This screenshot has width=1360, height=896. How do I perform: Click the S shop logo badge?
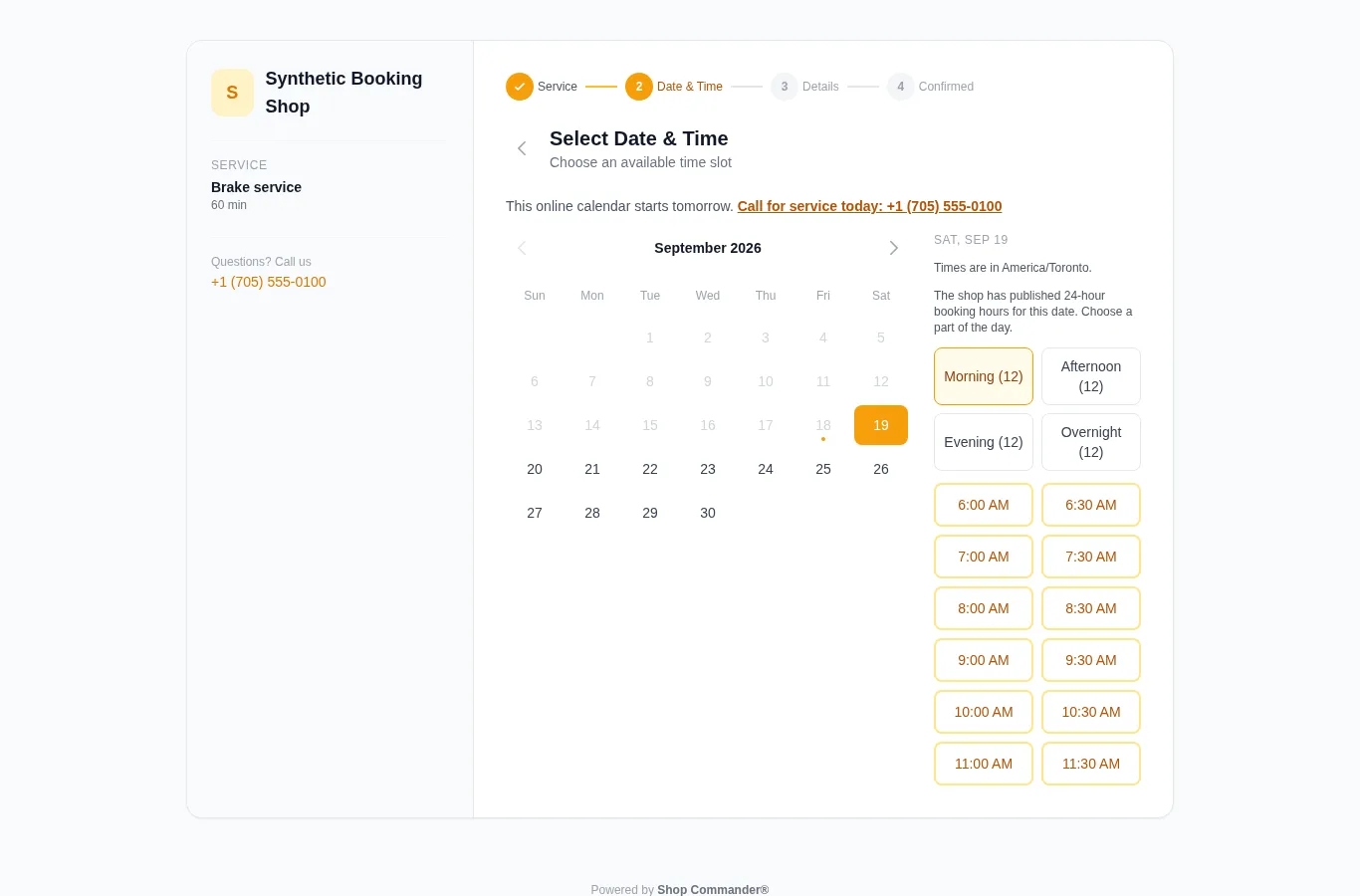pyautogui.click(x=232, y=93)
